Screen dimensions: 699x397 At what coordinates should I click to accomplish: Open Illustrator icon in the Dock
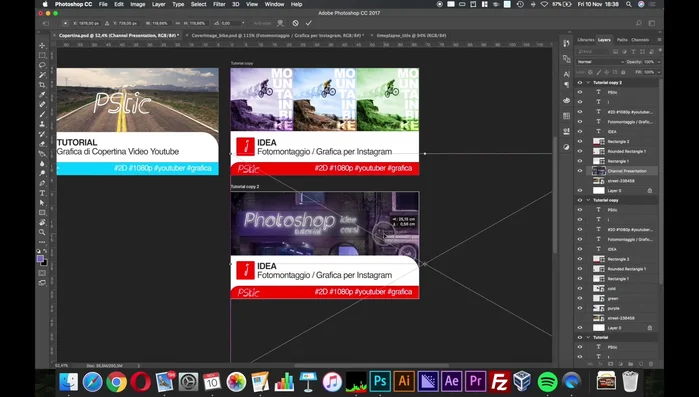404,381
